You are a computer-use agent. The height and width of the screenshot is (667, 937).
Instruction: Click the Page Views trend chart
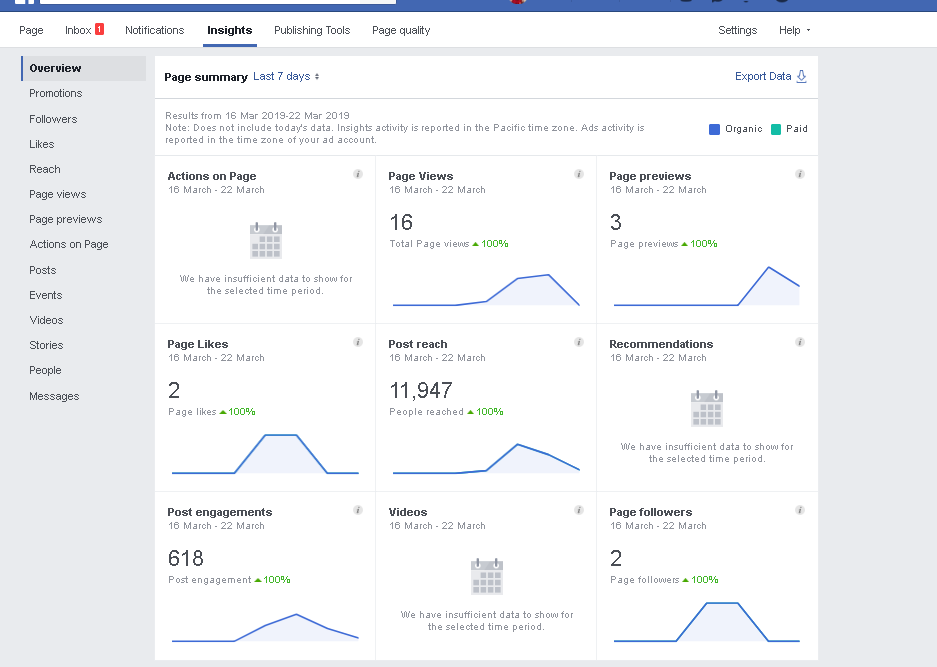(486, 290)
